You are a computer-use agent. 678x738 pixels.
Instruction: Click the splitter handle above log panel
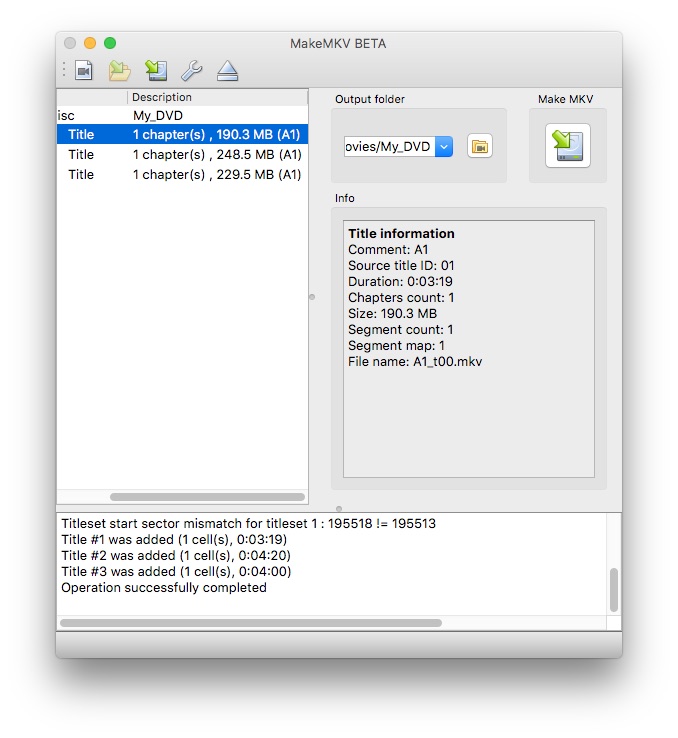(x=339, y=508)
